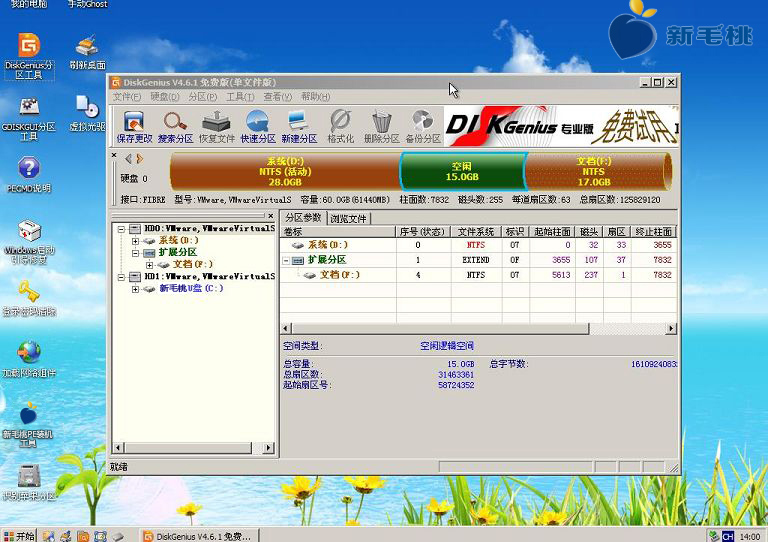Close the left tree pane
Screen dimensions: 768x542
point(270,215)
